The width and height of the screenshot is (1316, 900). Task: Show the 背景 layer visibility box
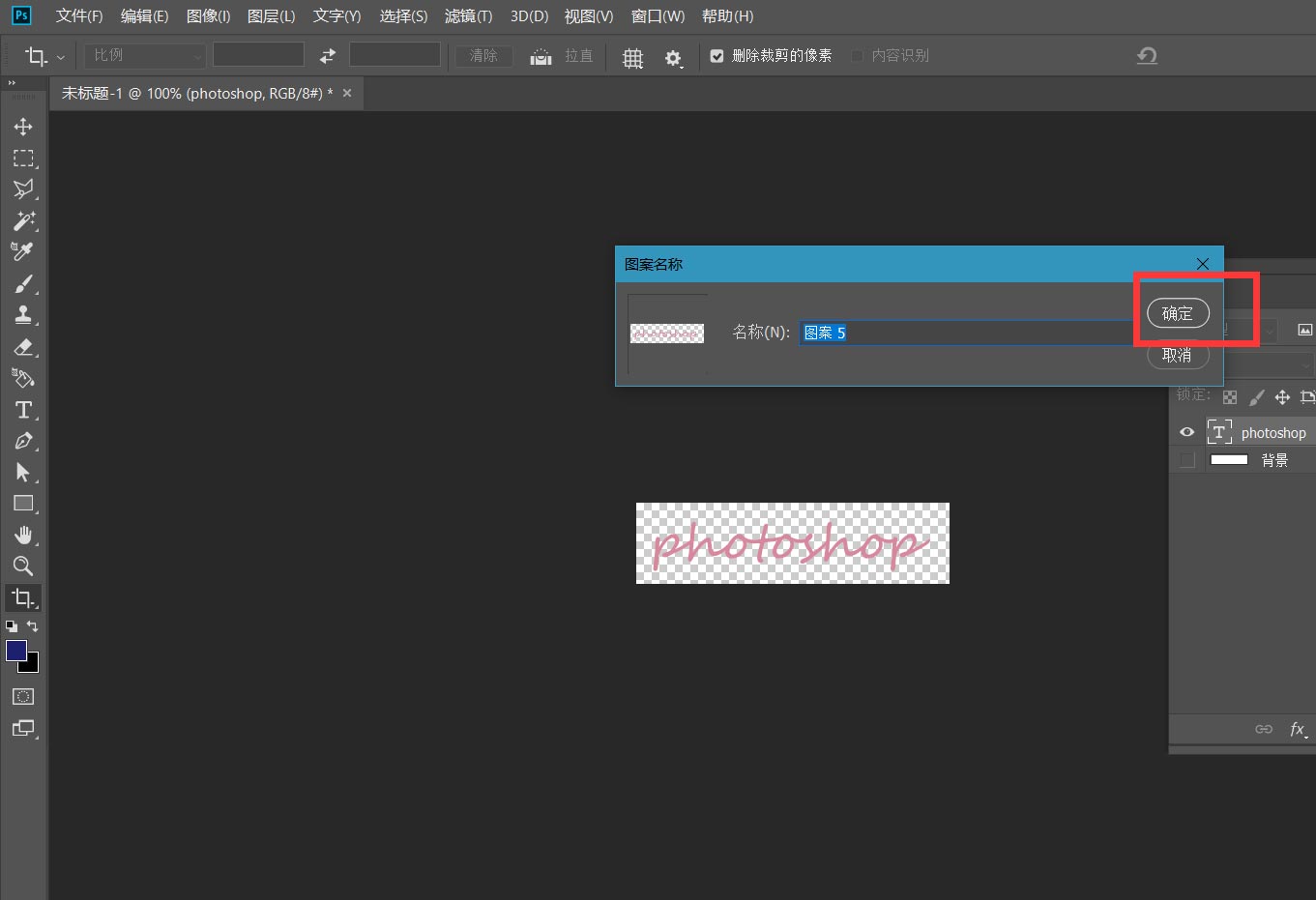click(1186, 460)
